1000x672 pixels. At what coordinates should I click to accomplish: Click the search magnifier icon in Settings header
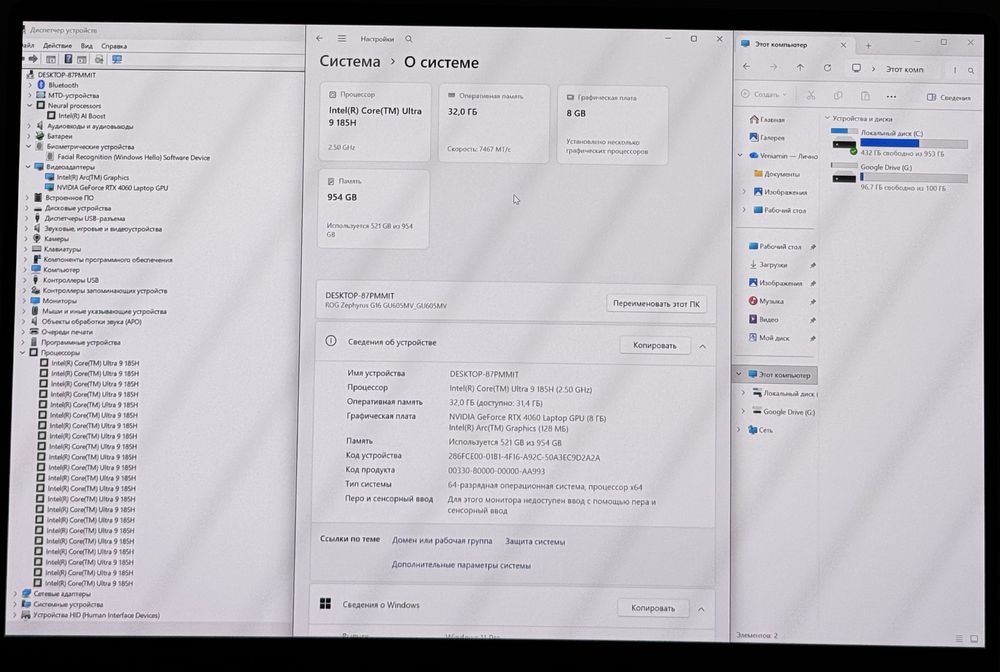(409, 39)
